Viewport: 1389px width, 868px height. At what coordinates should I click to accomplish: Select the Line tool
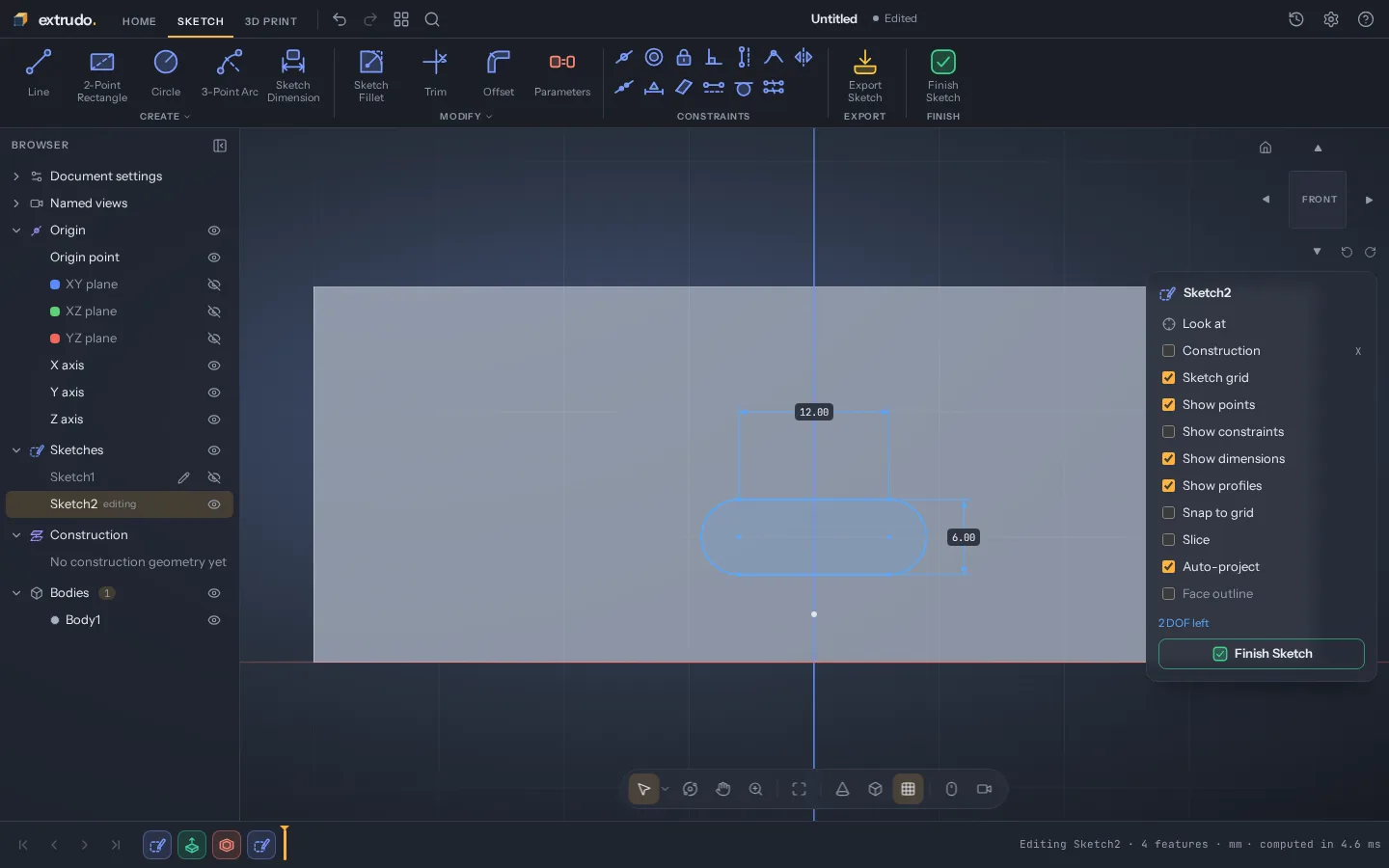tap(39, 73)
